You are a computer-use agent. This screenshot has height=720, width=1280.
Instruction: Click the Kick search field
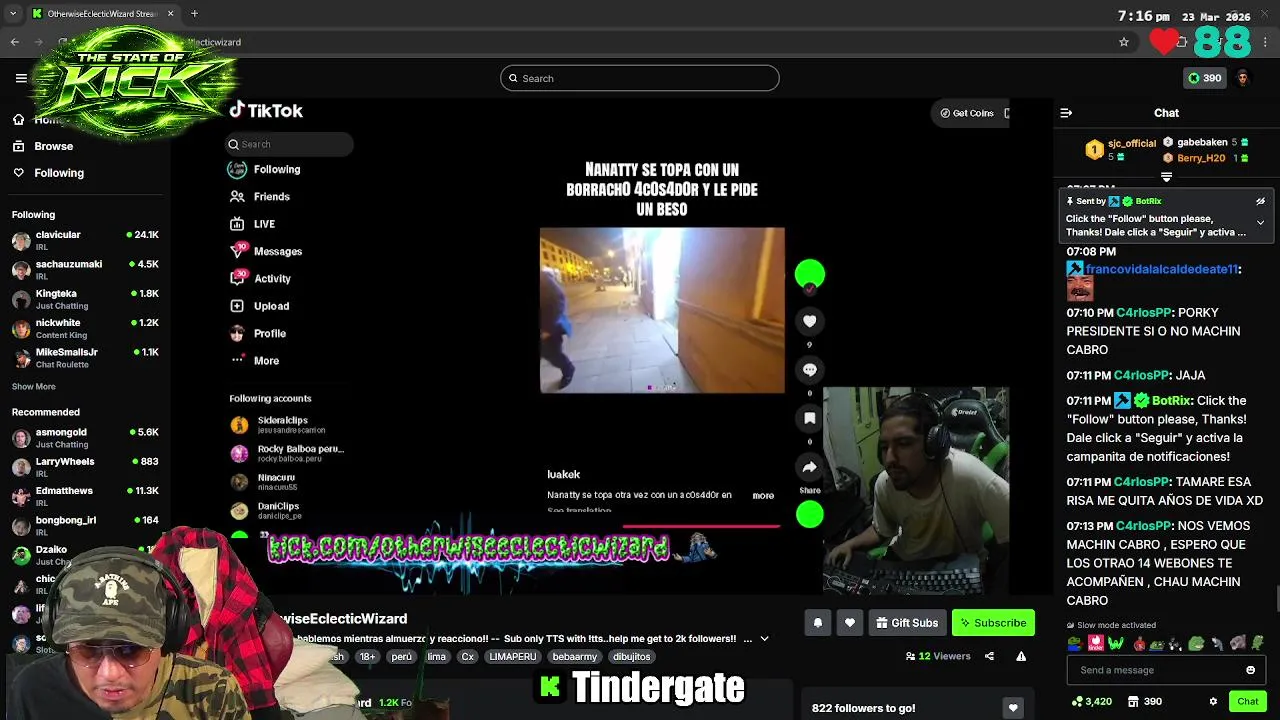coord(640,78)
